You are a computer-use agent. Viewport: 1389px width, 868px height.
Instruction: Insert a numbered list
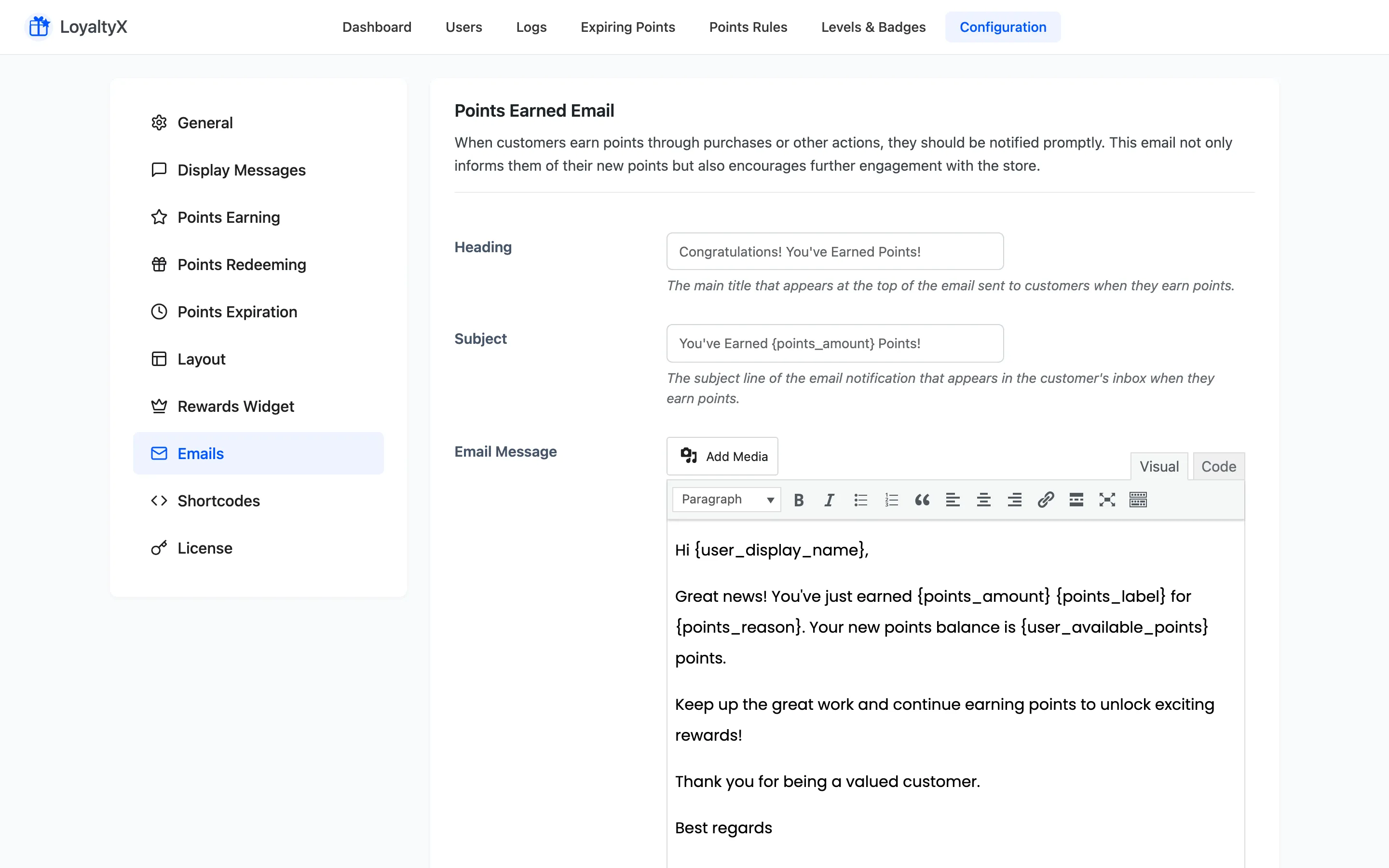pyautogui.click(x=891, y=500)
